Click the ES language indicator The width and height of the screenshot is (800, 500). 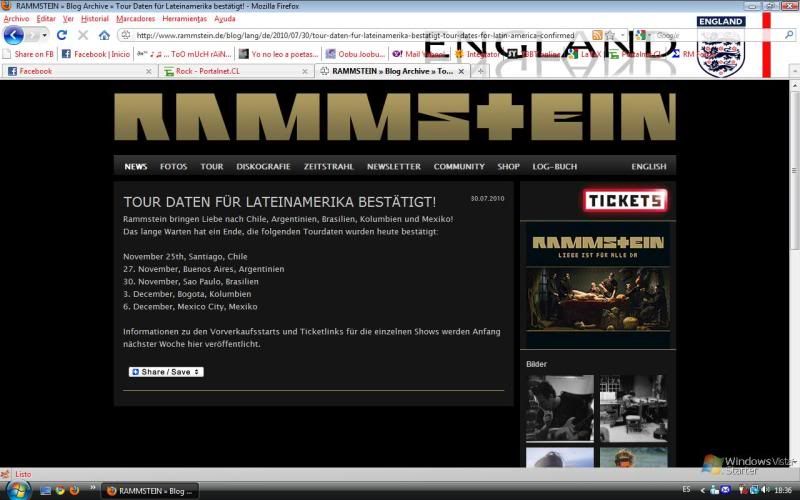(x=686, y=490)
